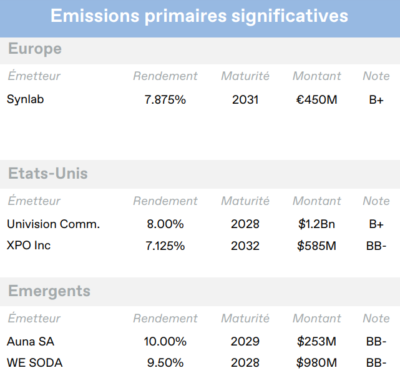The width and height of the screenshot is (400, 378).
Task: Click the $1.2Bn amount
Action: tap(317, 224)
